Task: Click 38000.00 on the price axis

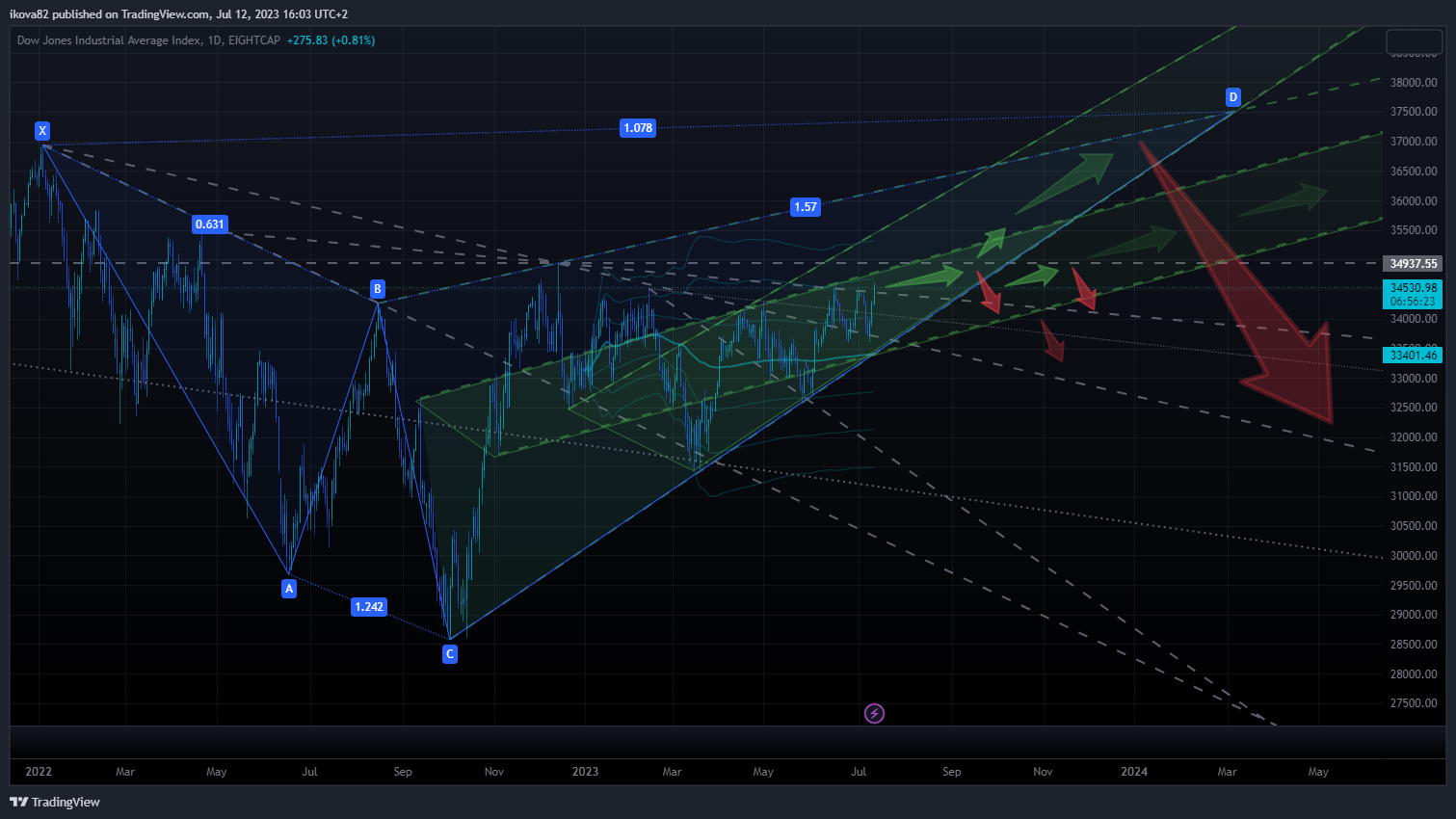Action: click(x=1414, y=83)
